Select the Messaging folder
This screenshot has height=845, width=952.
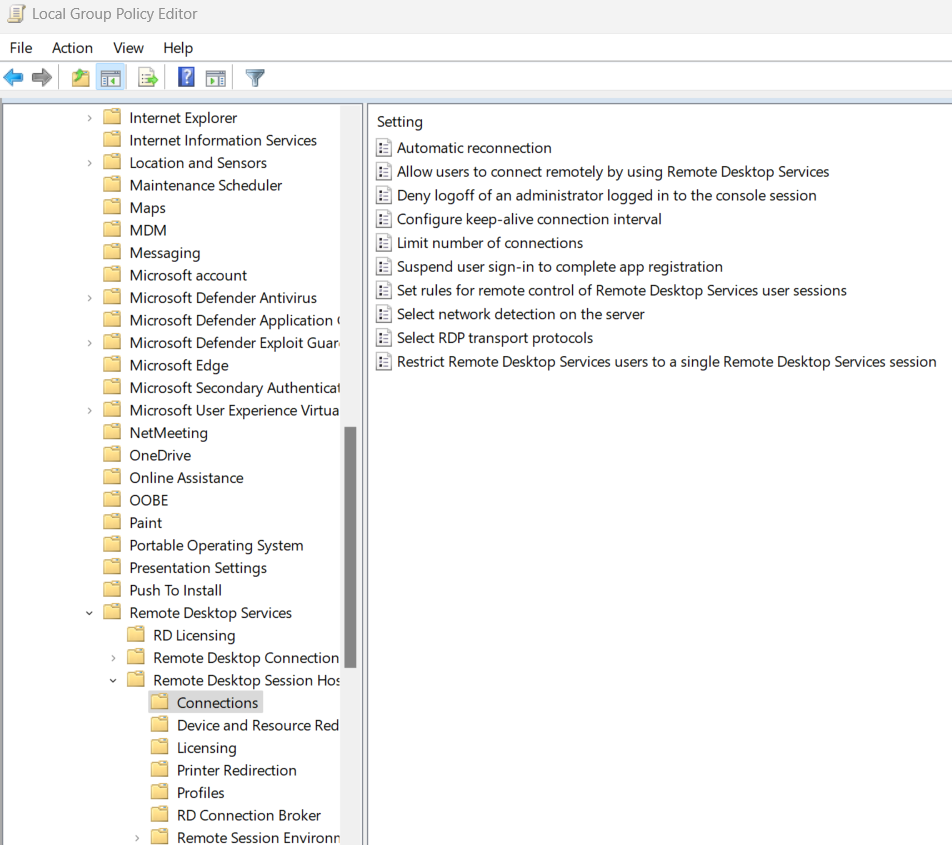(x=165, y=253)
